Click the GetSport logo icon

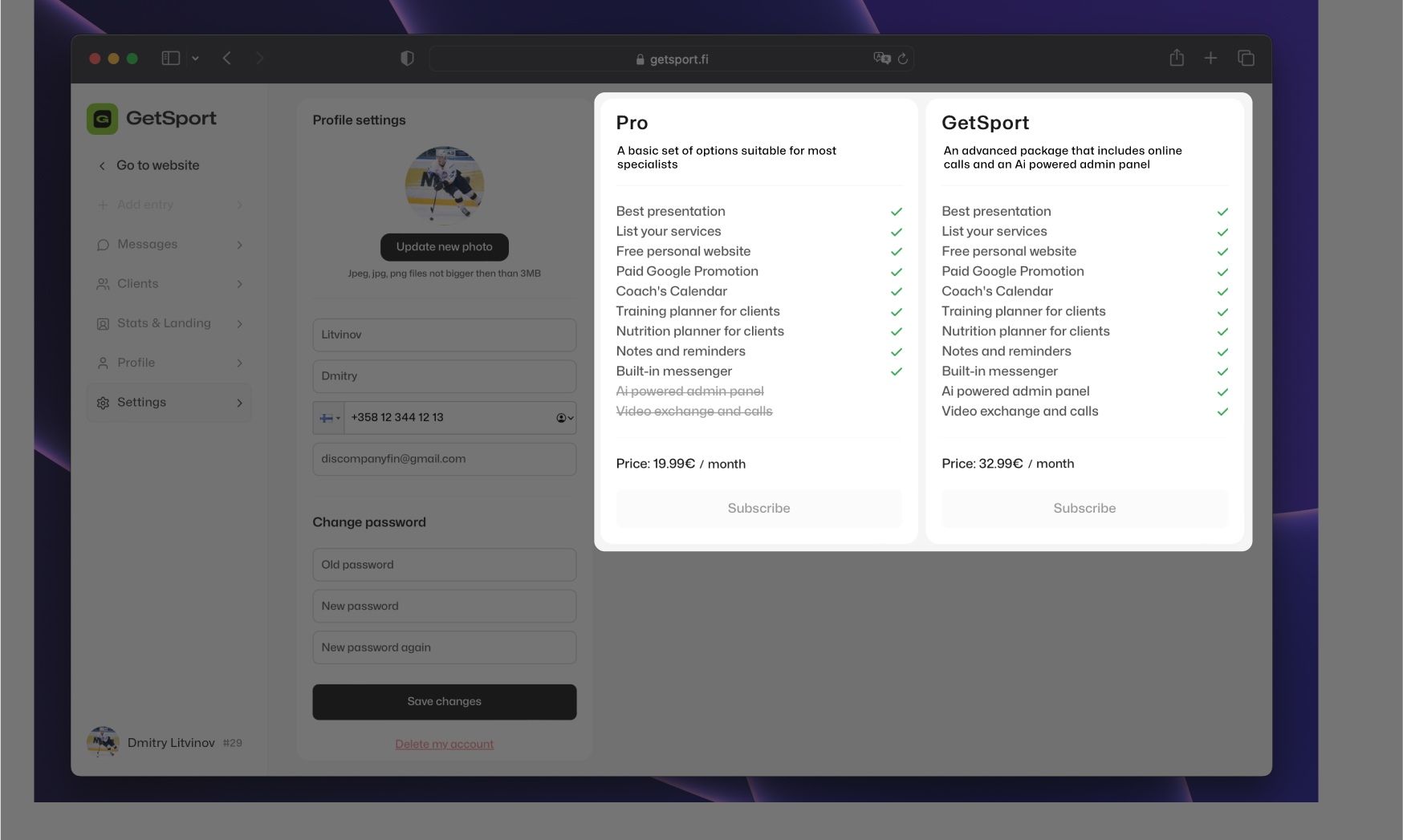(102, 119)
